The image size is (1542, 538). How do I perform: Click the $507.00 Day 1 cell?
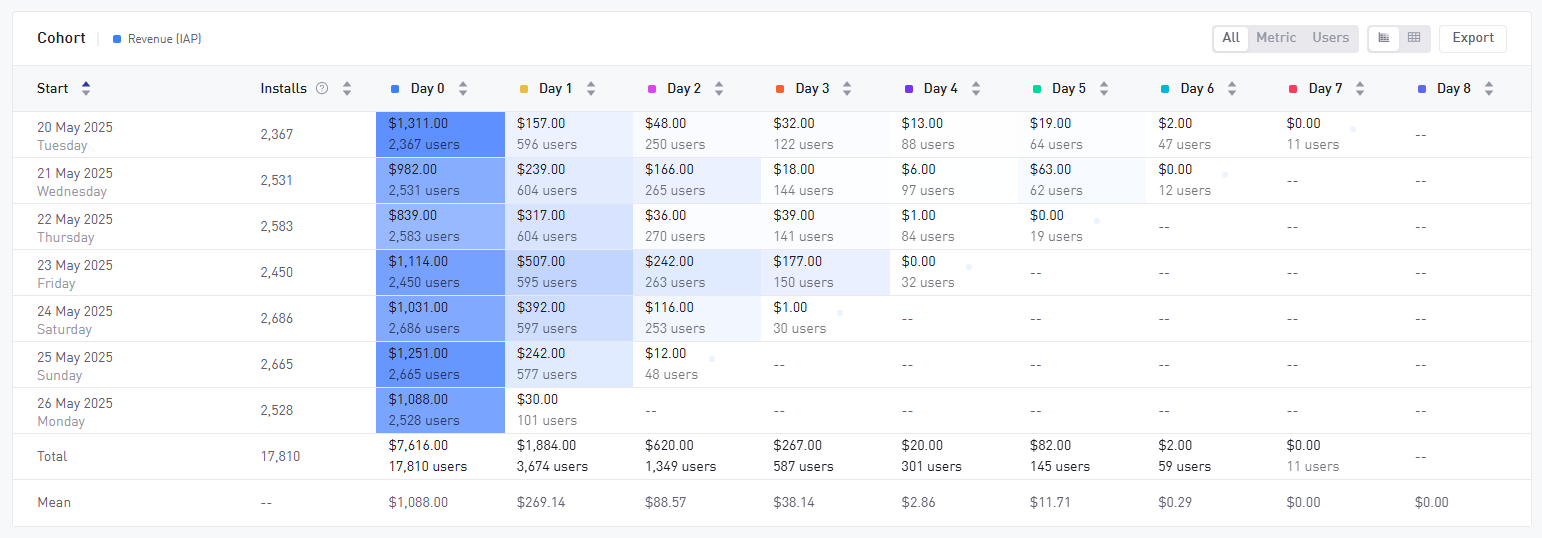569,272
